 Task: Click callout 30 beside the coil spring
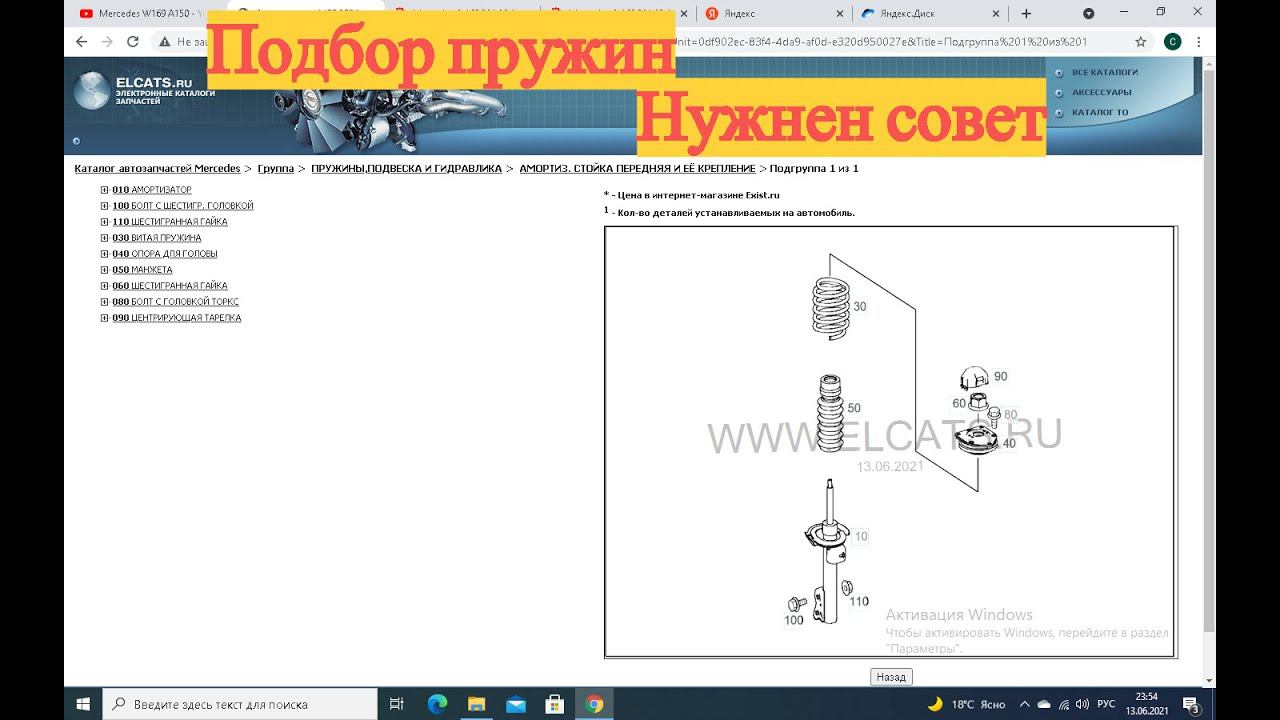(860, 307)
